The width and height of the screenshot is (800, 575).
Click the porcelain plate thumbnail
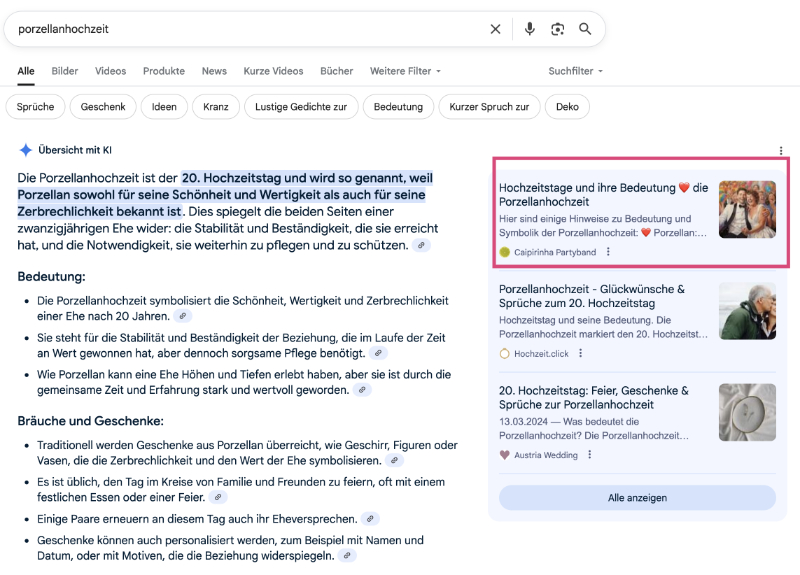[x=747, y=412]
